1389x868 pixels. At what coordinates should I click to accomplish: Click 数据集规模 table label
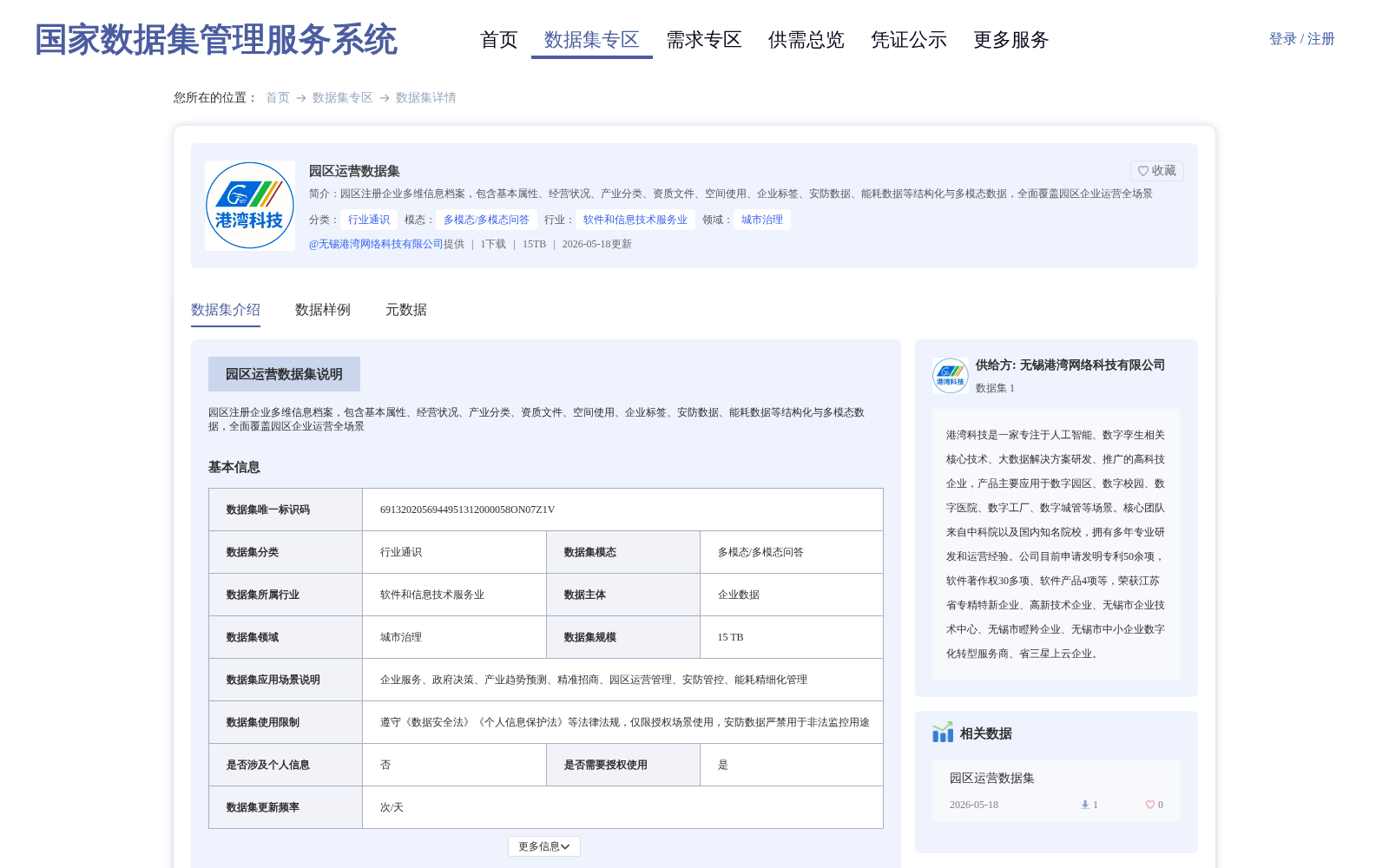590,637
